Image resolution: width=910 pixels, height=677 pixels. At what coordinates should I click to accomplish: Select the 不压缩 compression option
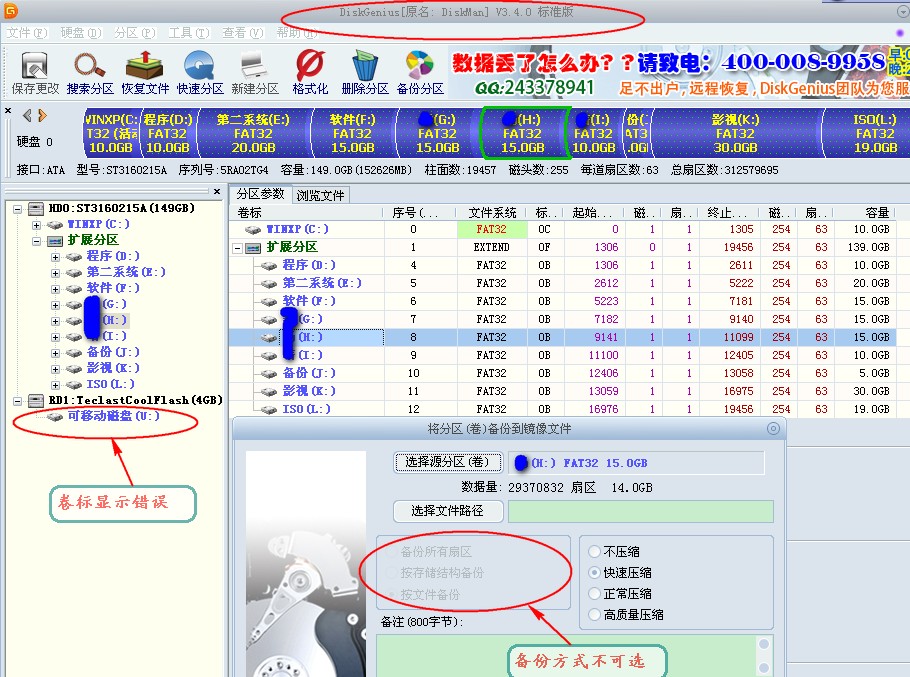coord(615,552)
